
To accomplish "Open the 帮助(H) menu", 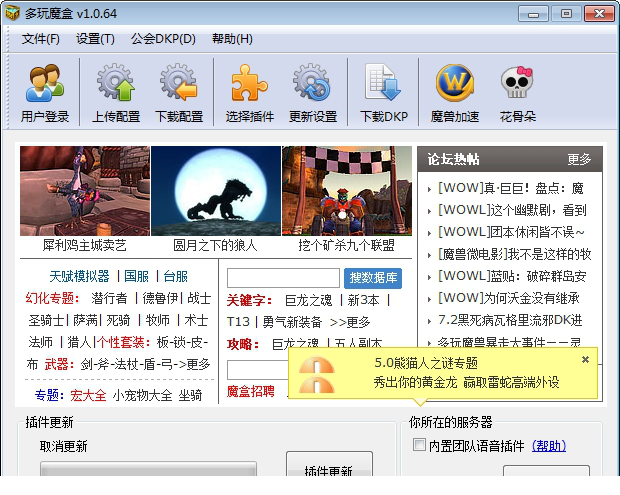I will [232, 39].
